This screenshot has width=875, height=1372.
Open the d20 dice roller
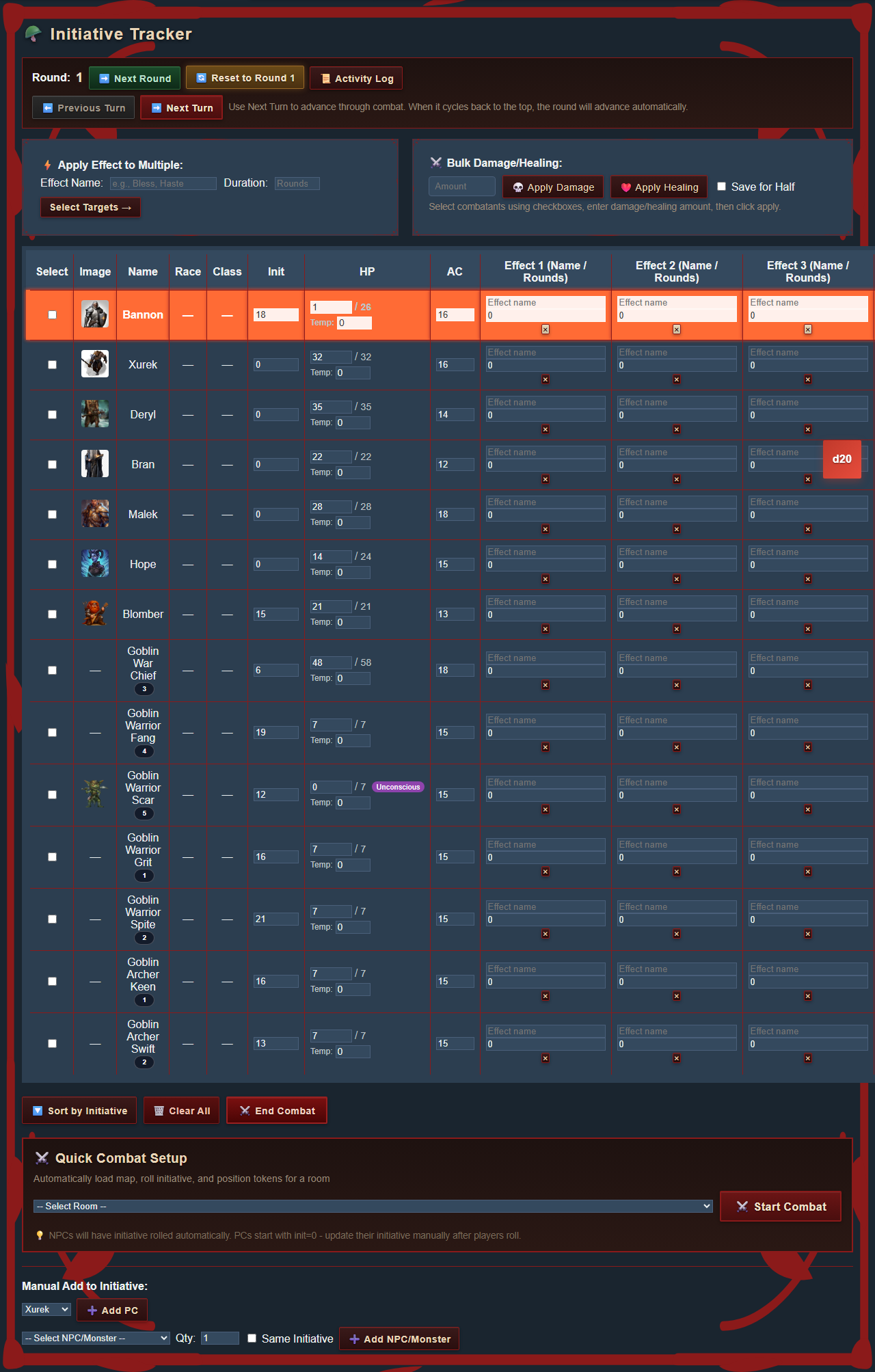click(842, 459)
